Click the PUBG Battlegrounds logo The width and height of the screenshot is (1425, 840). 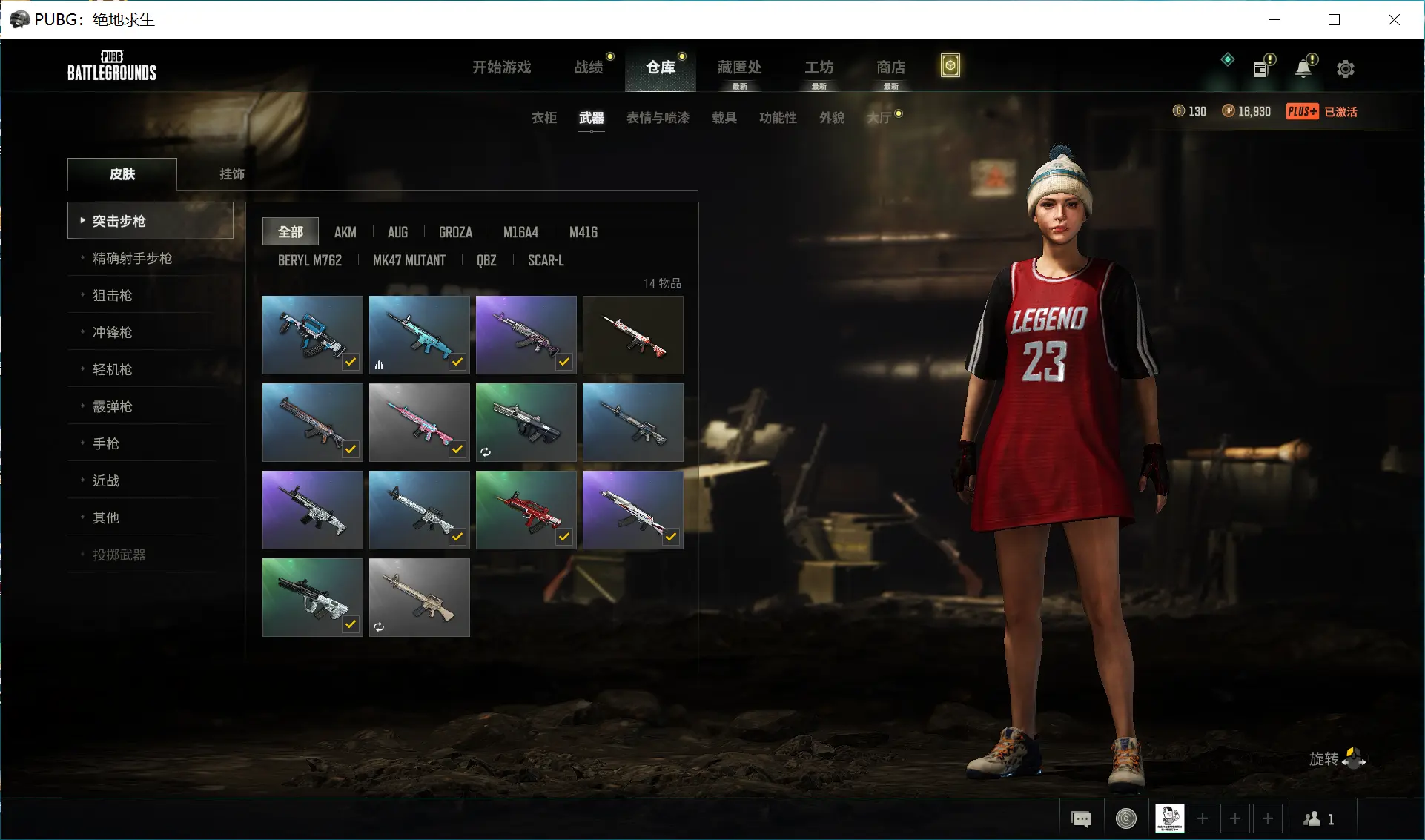coord(112,66)
